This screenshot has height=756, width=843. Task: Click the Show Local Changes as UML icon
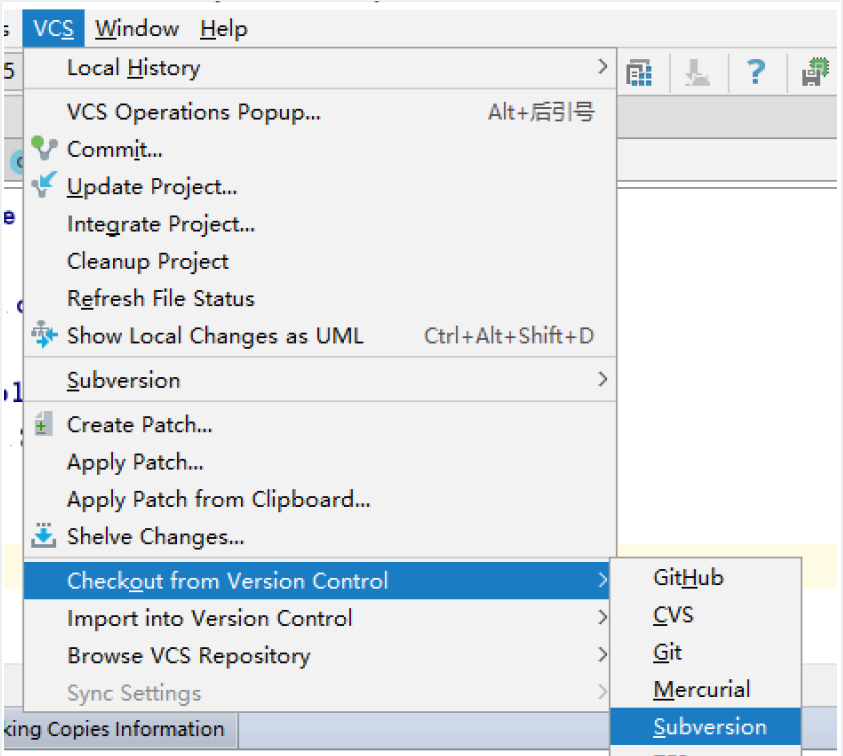[x=45, y=335]
